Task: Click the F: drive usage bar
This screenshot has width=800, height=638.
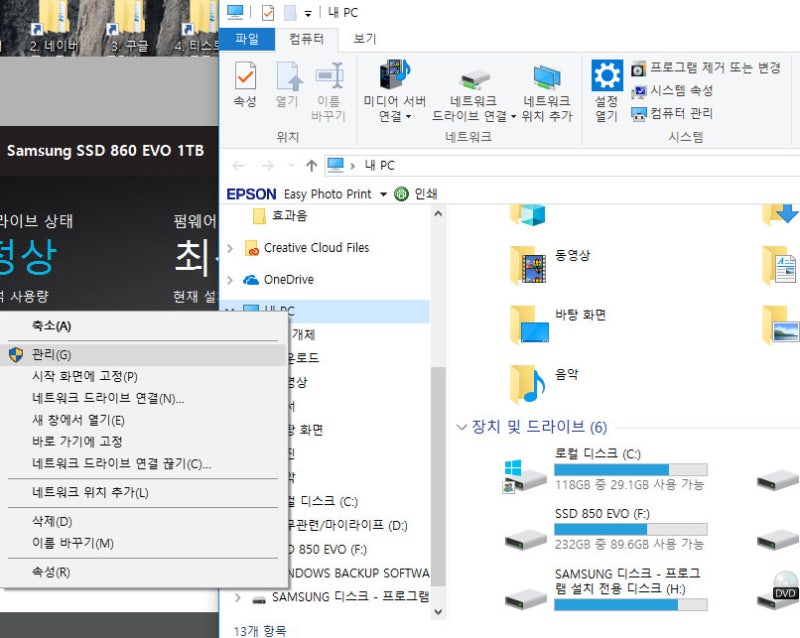Action: point(631,530)
